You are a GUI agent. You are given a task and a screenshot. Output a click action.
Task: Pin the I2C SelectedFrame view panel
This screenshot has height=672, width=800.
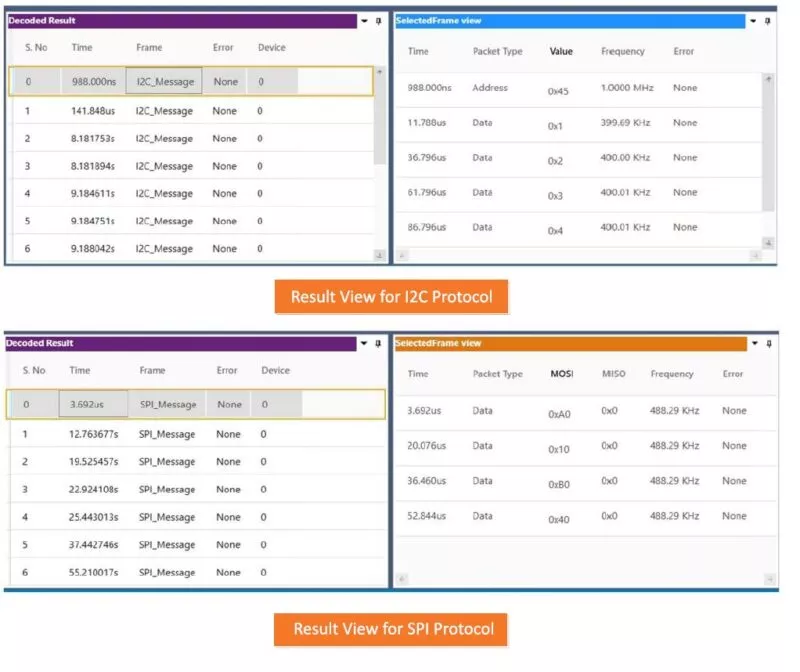pyautogui.click(x=768, y=20)
